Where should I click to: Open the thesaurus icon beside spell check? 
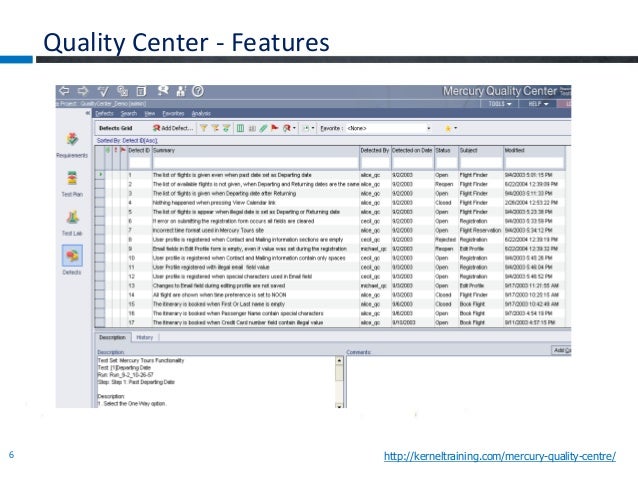(x=122, y=91)
